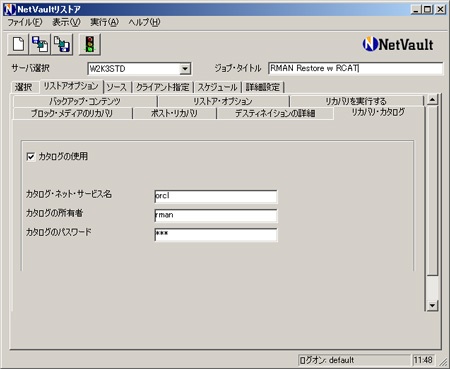Click the traffic light submit icon
The height and width of the screenshot is (369, 450).
tap(90, 44)
